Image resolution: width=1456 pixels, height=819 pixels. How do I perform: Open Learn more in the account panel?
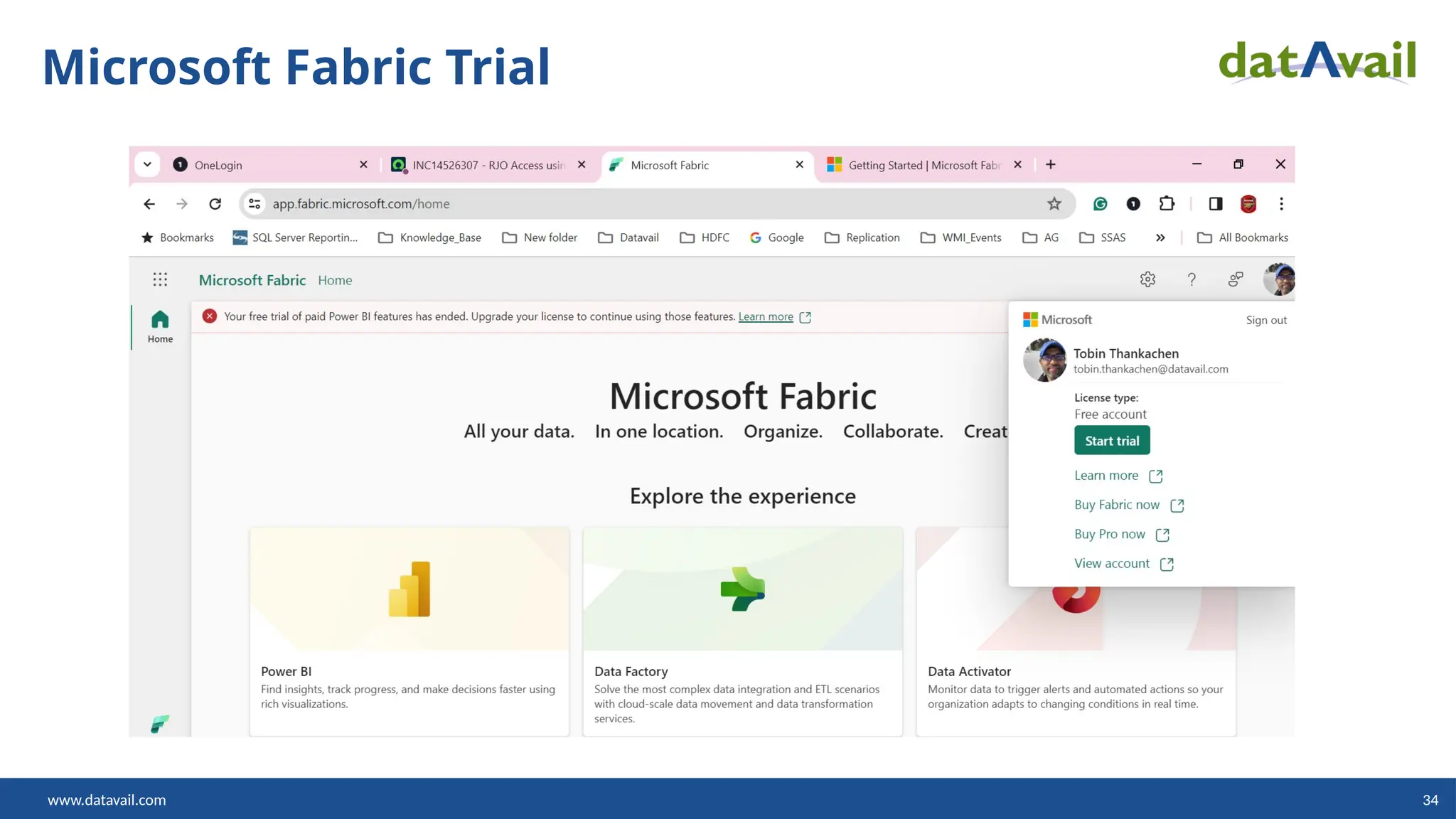pyautogui.click(x=1118, y=476)
